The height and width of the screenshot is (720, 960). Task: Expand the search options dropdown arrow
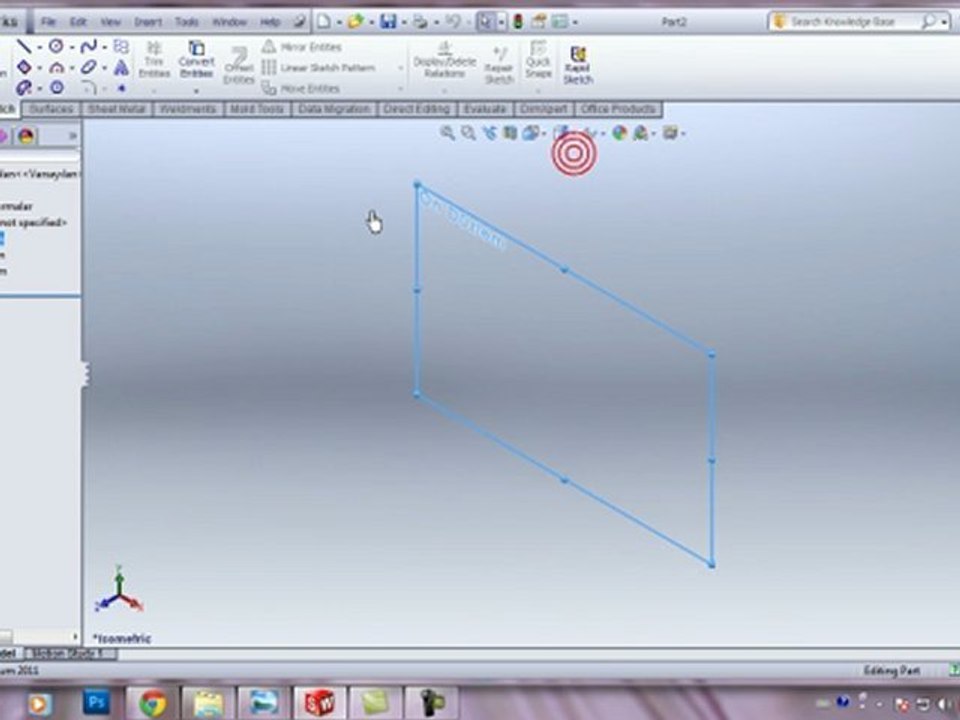pos(945,23)
